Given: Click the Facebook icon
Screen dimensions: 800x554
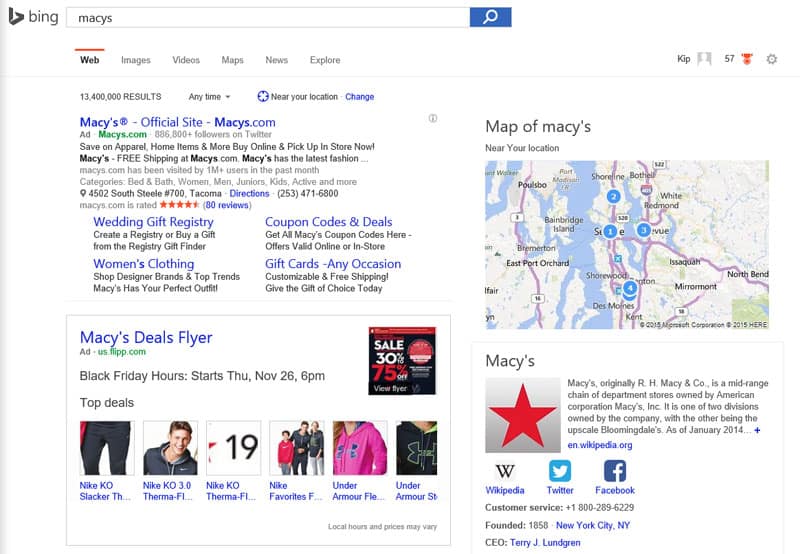Looking at the screenshot, I should (615, 470).
